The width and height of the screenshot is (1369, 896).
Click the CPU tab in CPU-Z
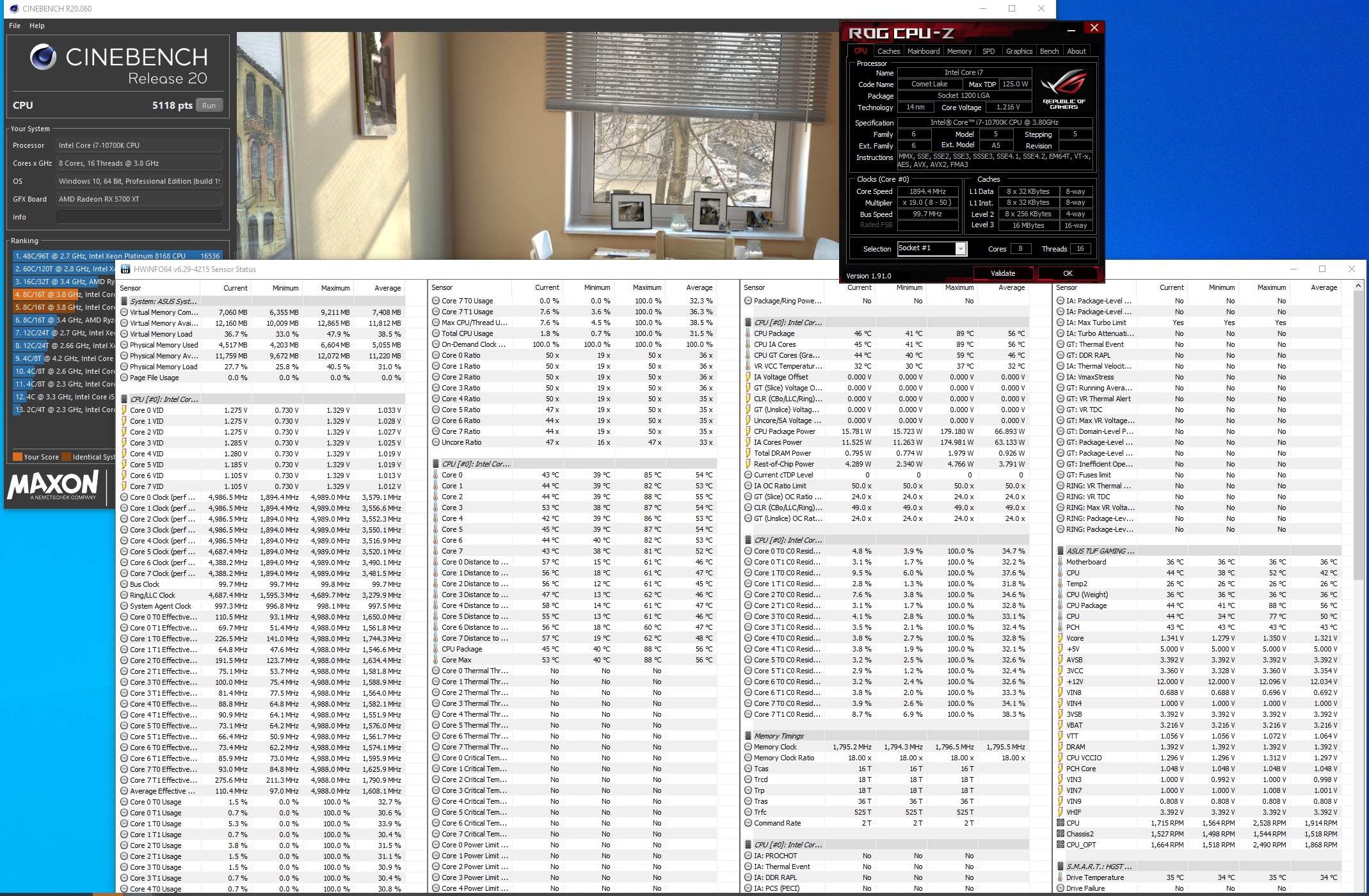pos(860,51)
